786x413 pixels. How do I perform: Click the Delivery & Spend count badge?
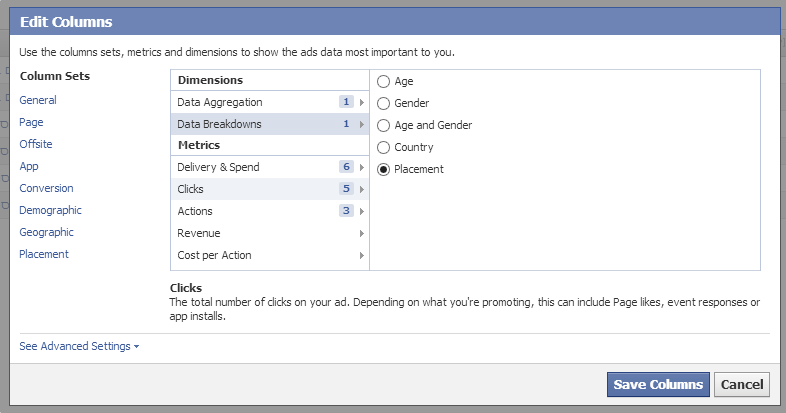point(346,167)
